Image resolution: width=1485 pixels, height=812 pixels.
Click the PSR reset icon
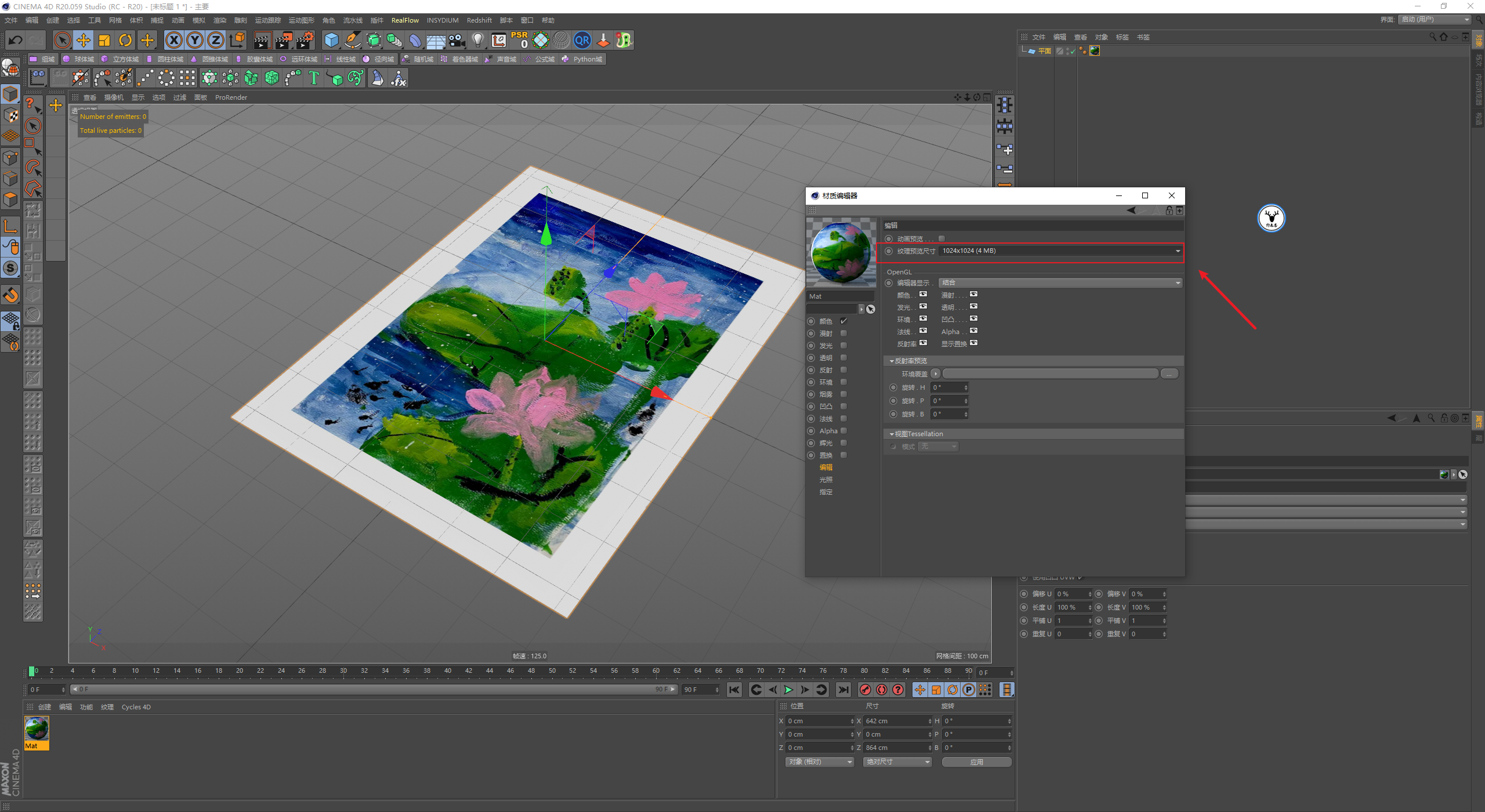519,40
